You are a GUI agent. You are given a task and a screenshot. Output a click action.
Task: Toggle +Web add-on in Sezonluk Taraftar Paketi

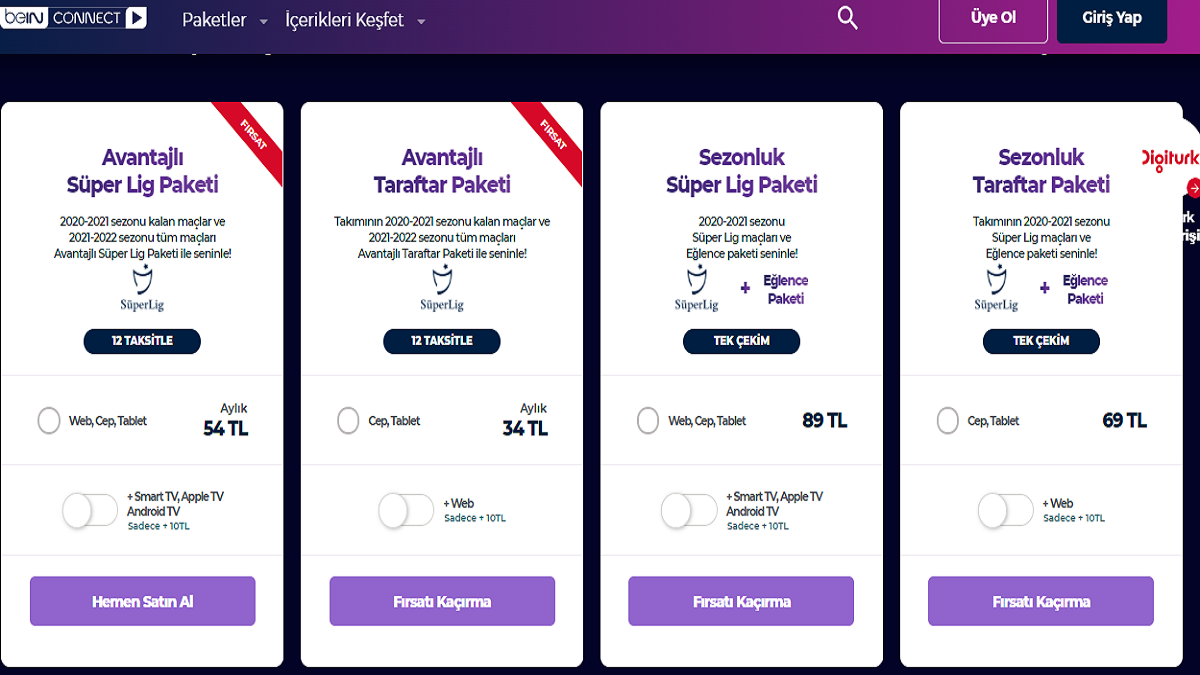1005,511
